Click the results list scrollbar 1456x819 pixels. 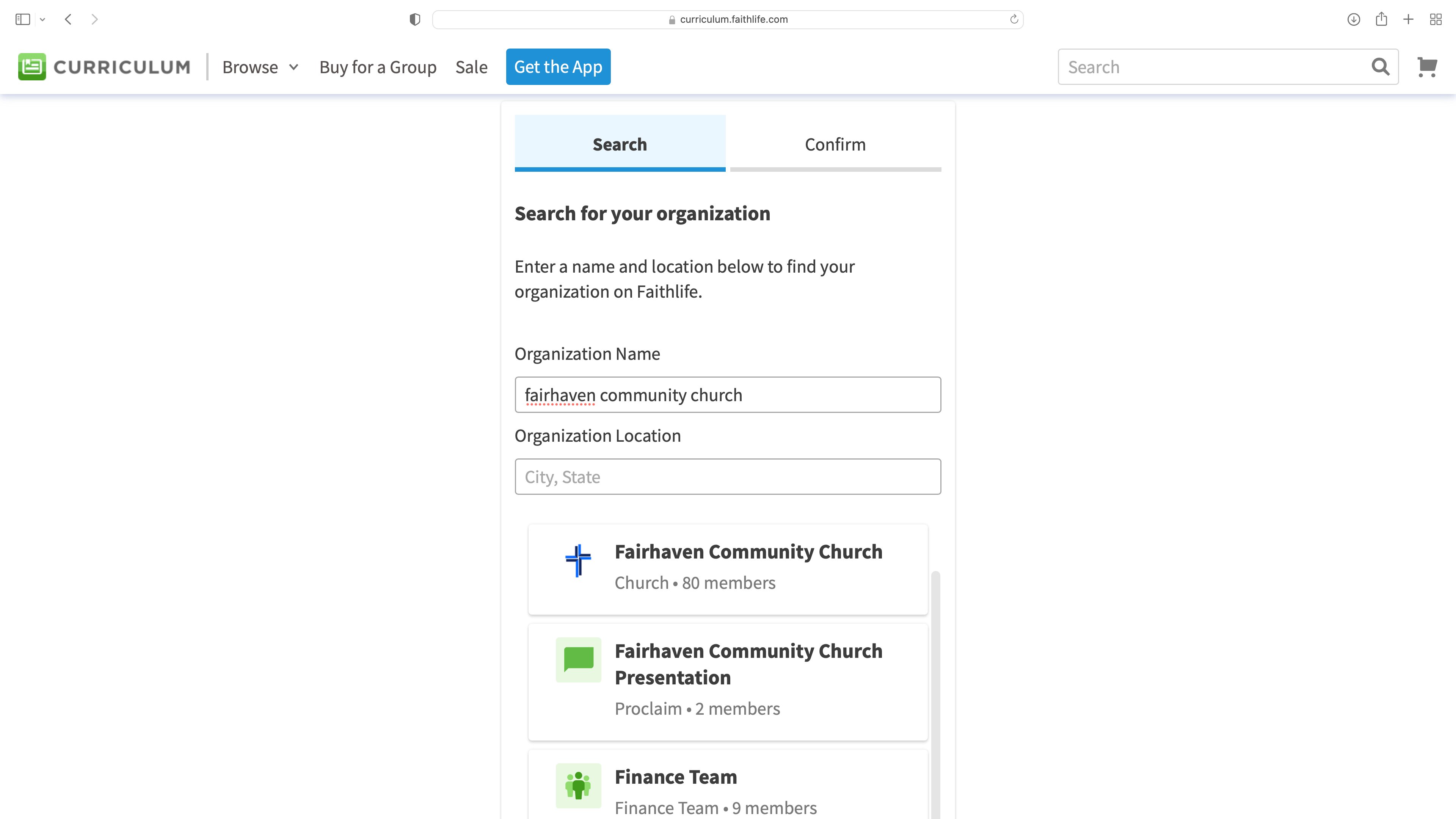[x=935, y=695]
